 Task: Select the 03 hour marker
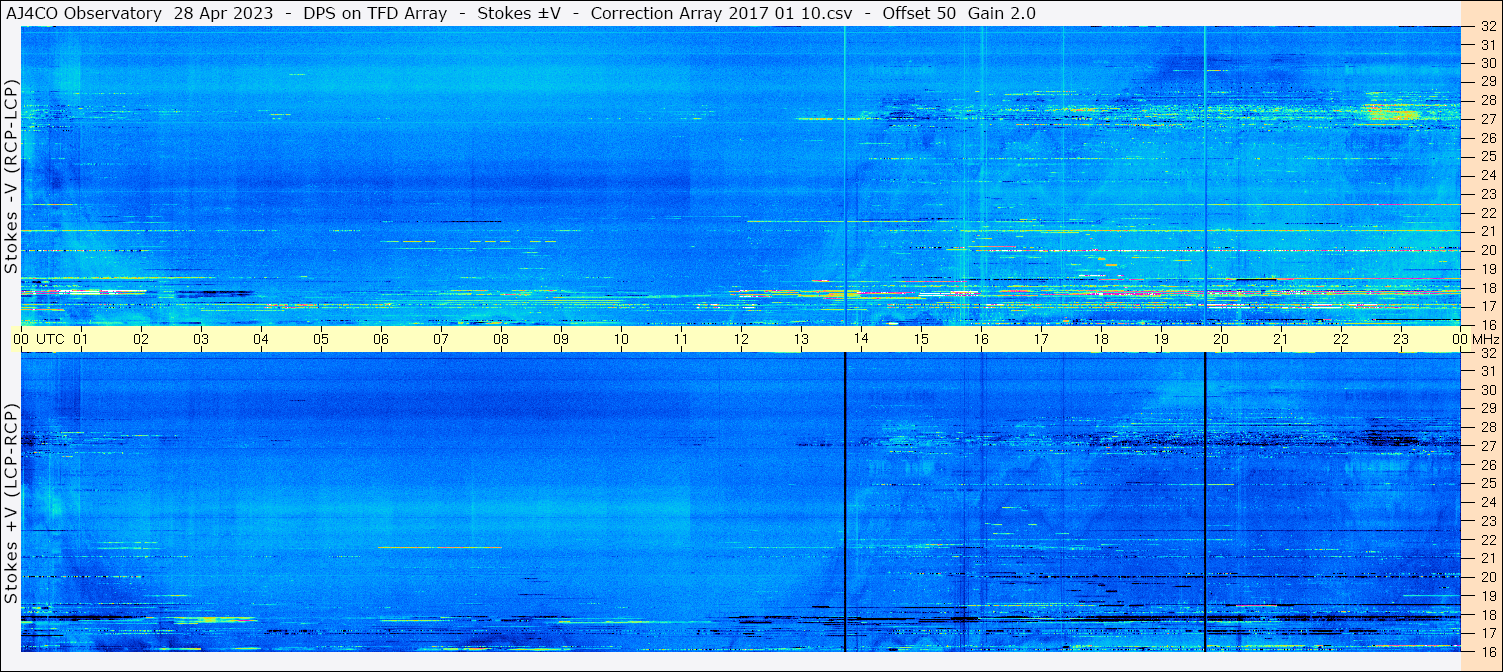pyautogui.click(x=201, y=339)
